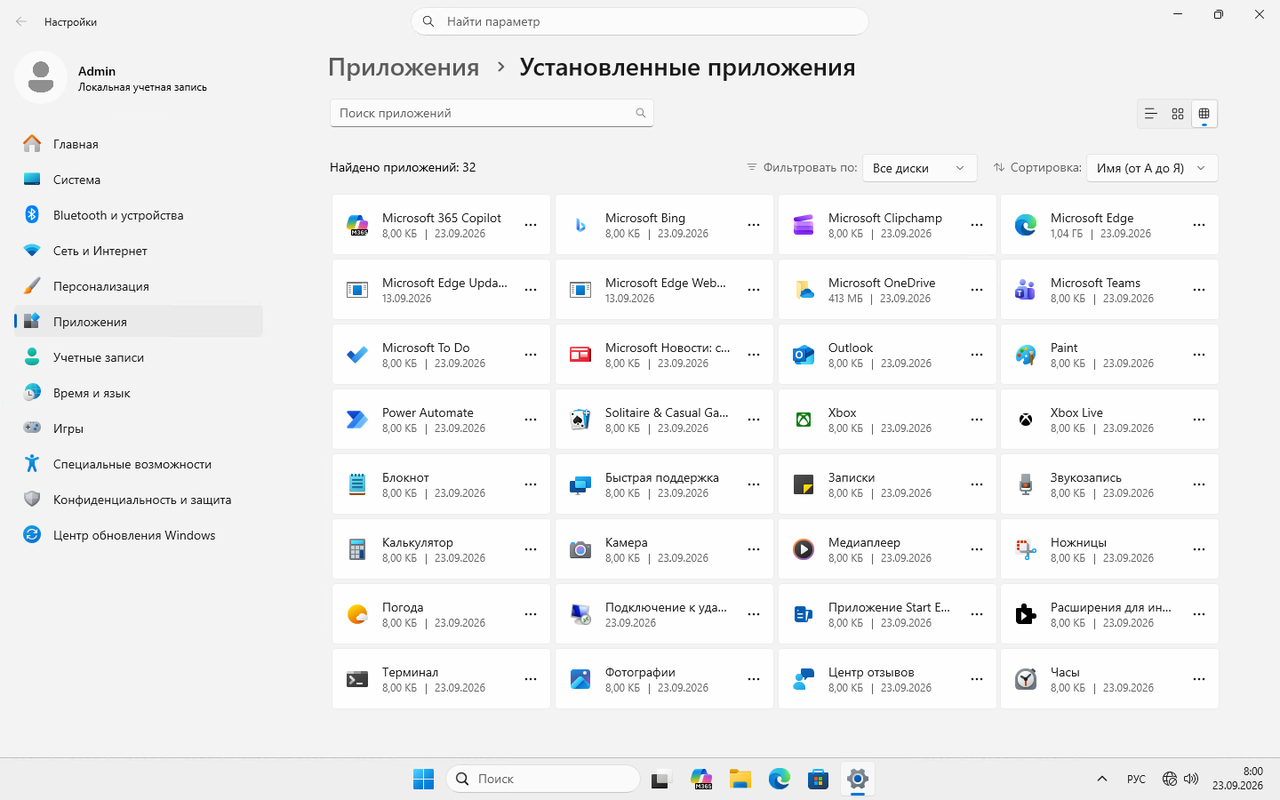Viewport: 1280px width, 800px height.
Task: Click the Записки app icon
Action: pos(803,485)
